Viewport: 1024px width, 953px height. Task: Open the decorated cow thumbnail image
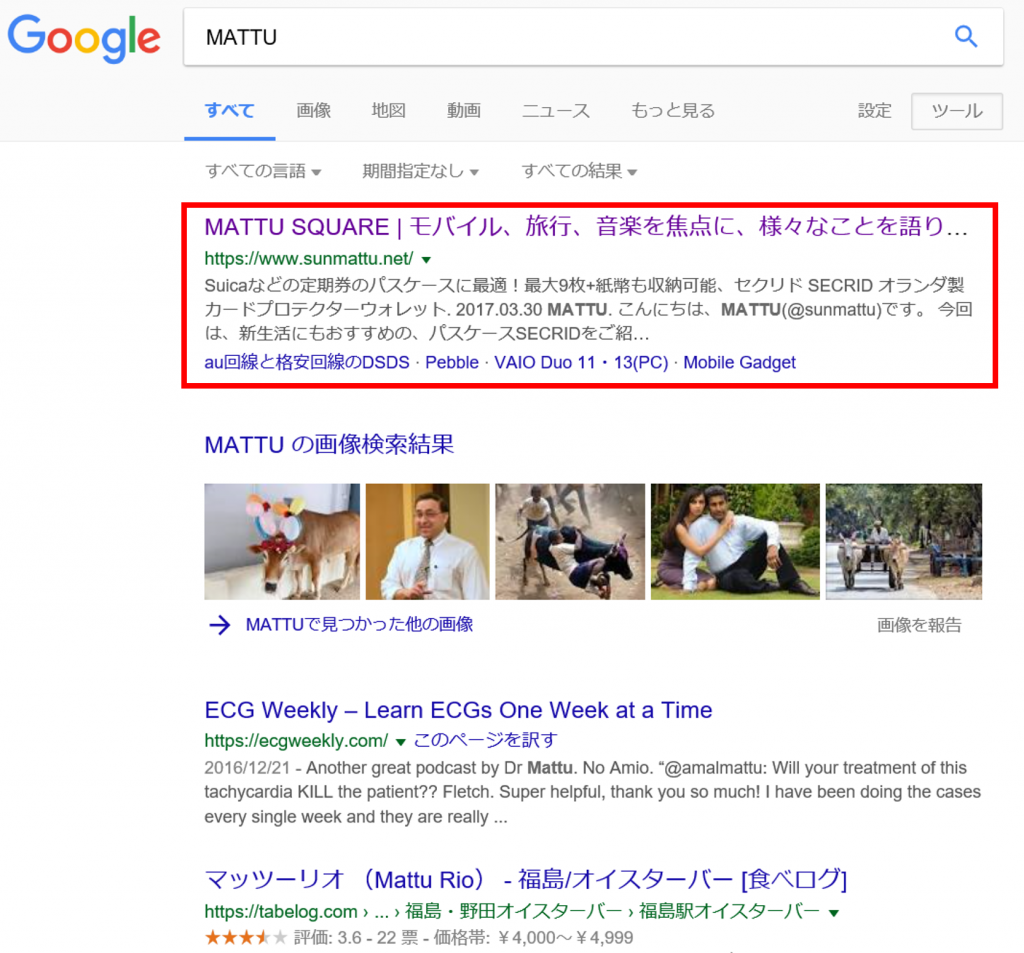point(282,541)
